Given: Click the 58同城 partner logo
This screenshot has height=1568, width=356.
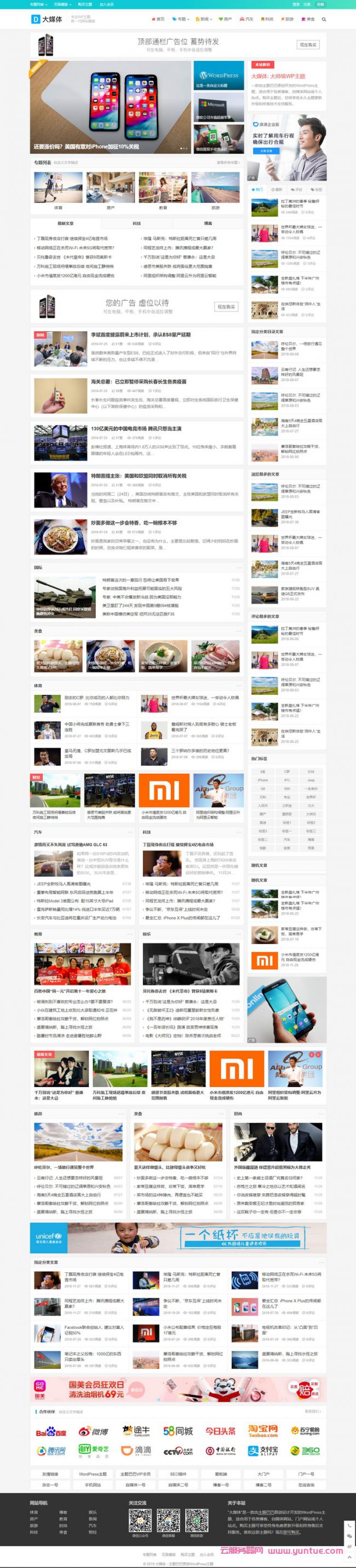Looking at the screenshot, I should (x=177, y=1430).
